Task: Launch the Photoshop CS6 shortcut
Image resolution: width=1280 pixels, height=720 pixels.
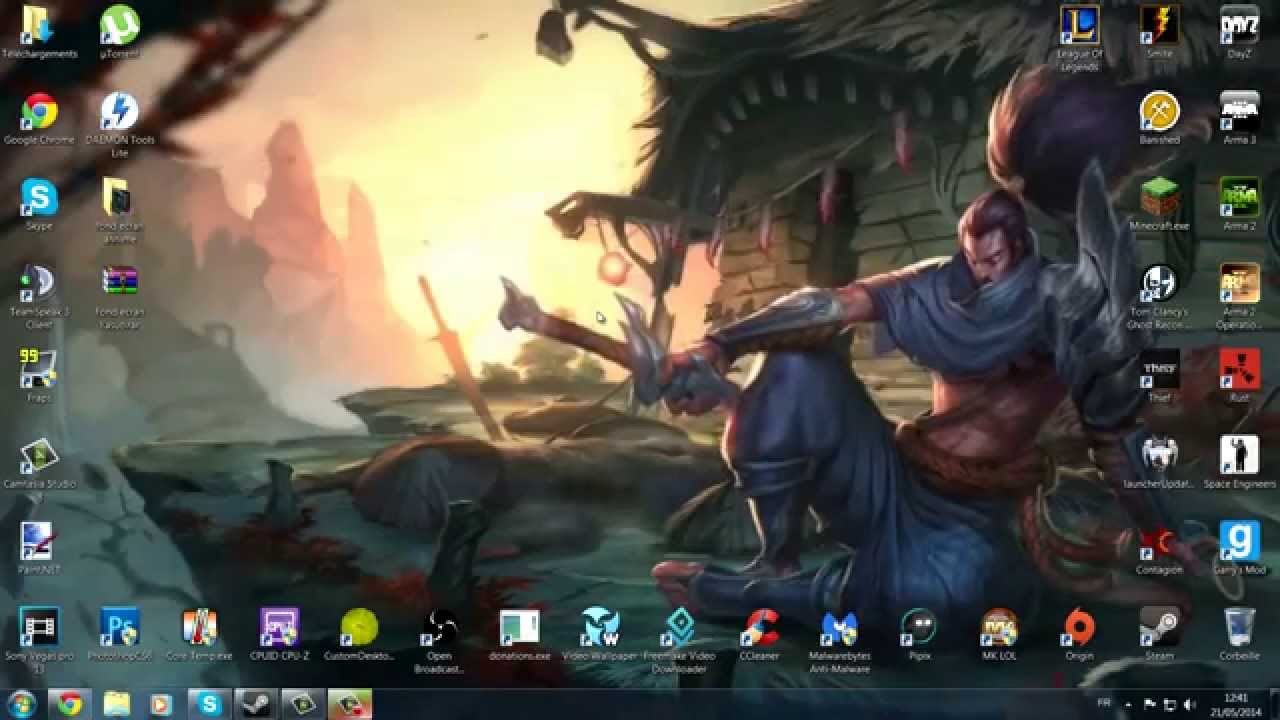Action: (x=120, y=635)
